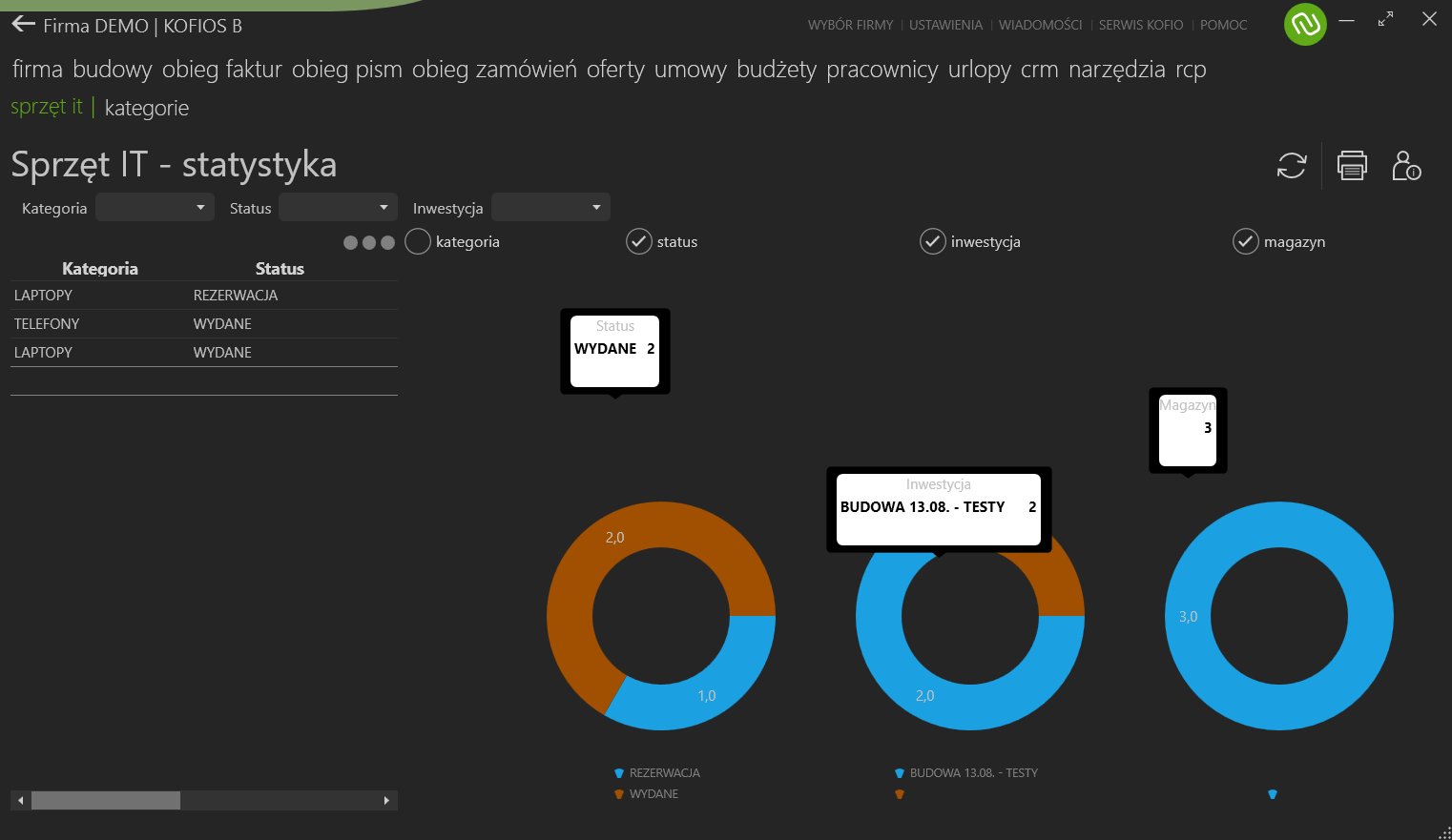Switch to the kategorie submenu tab
This screenshot has height=840, width=1452.
tap(147, 108)
